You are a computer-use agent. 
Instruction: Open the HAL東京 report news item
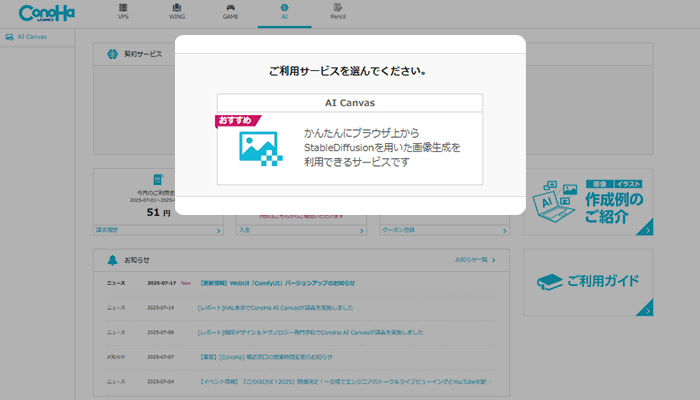pyautogui.click(x=275, y=308)
